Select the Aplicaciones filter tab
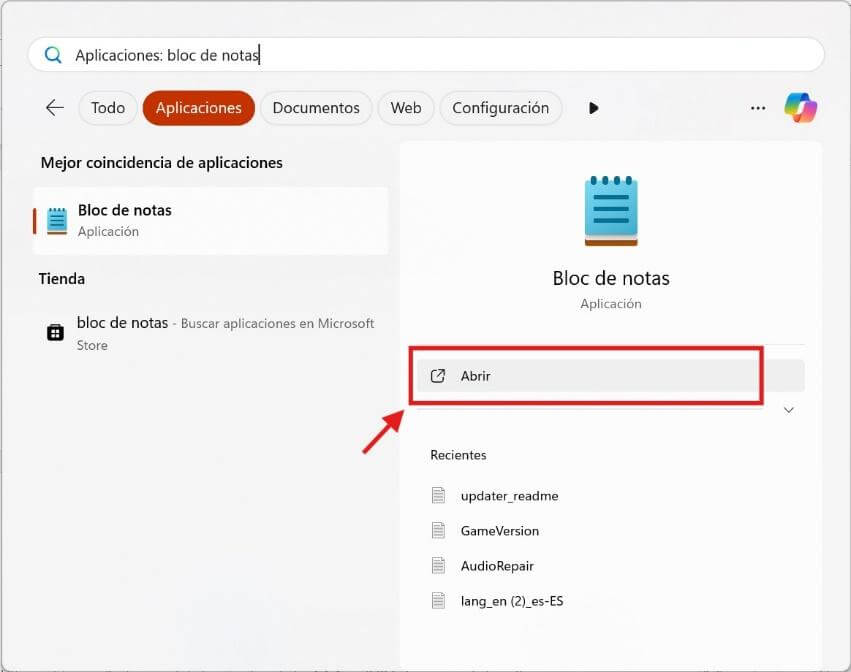Screen dimensions: 851x672 198,108
